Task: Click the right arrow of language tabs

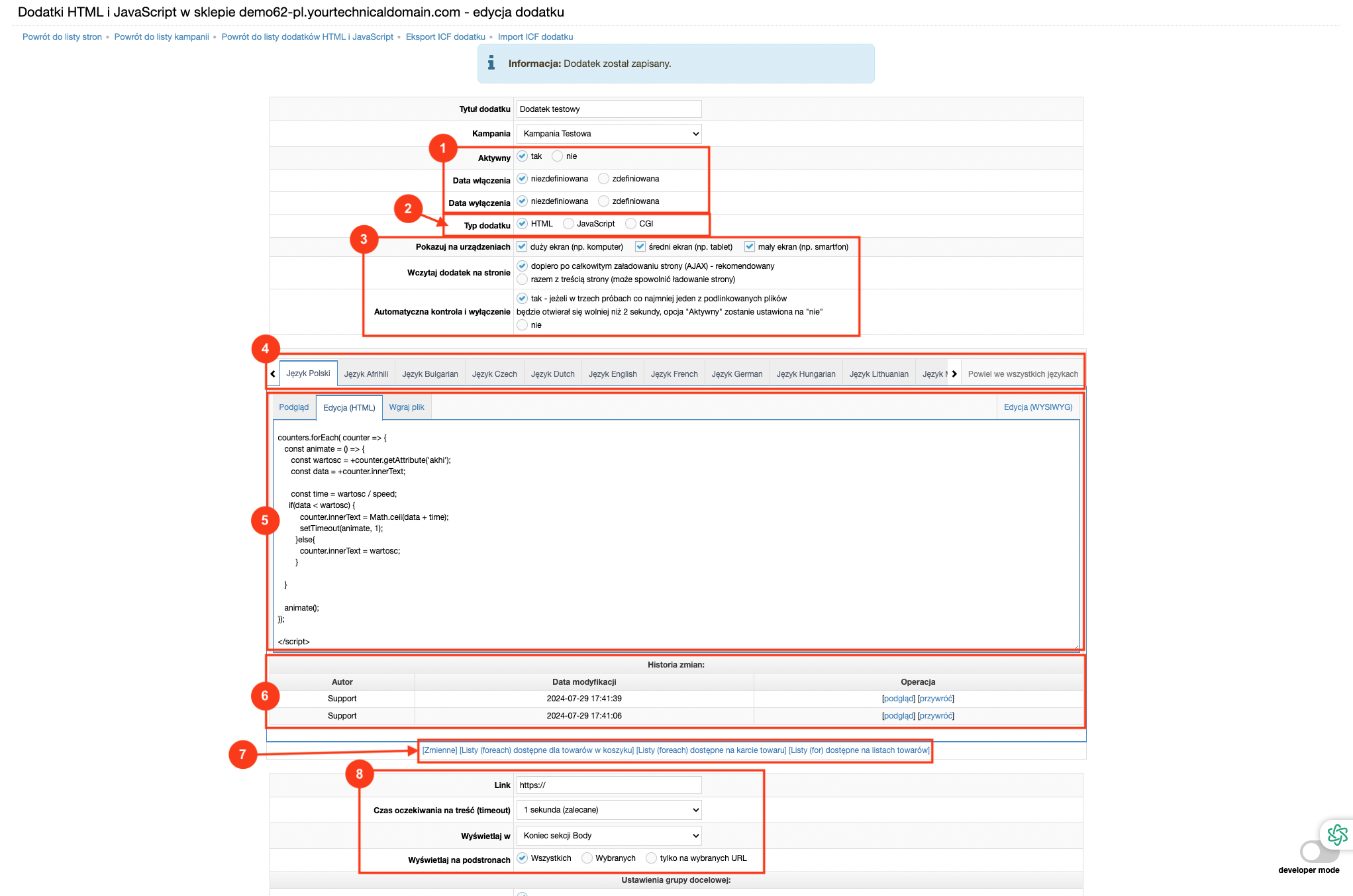Action: [954, 374]
